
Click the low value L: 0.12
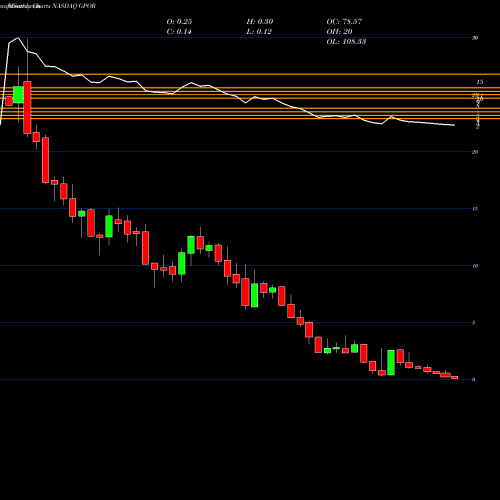[259, 32]
